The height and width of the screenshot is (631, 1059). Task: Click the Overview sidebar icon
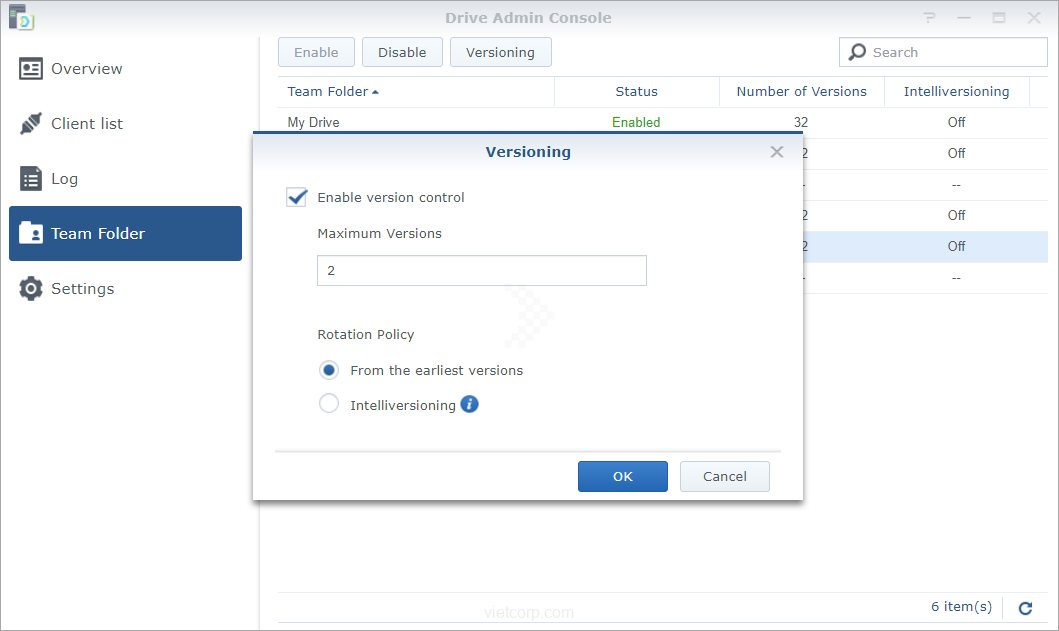pos(31,69)
